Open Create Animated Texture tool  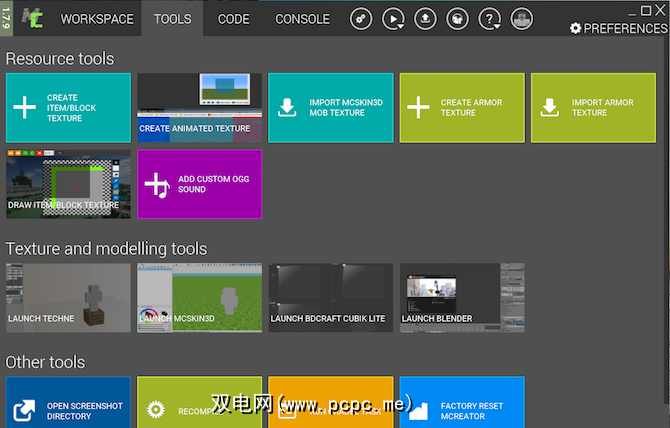pyautogui.click(x=199, y=107)
